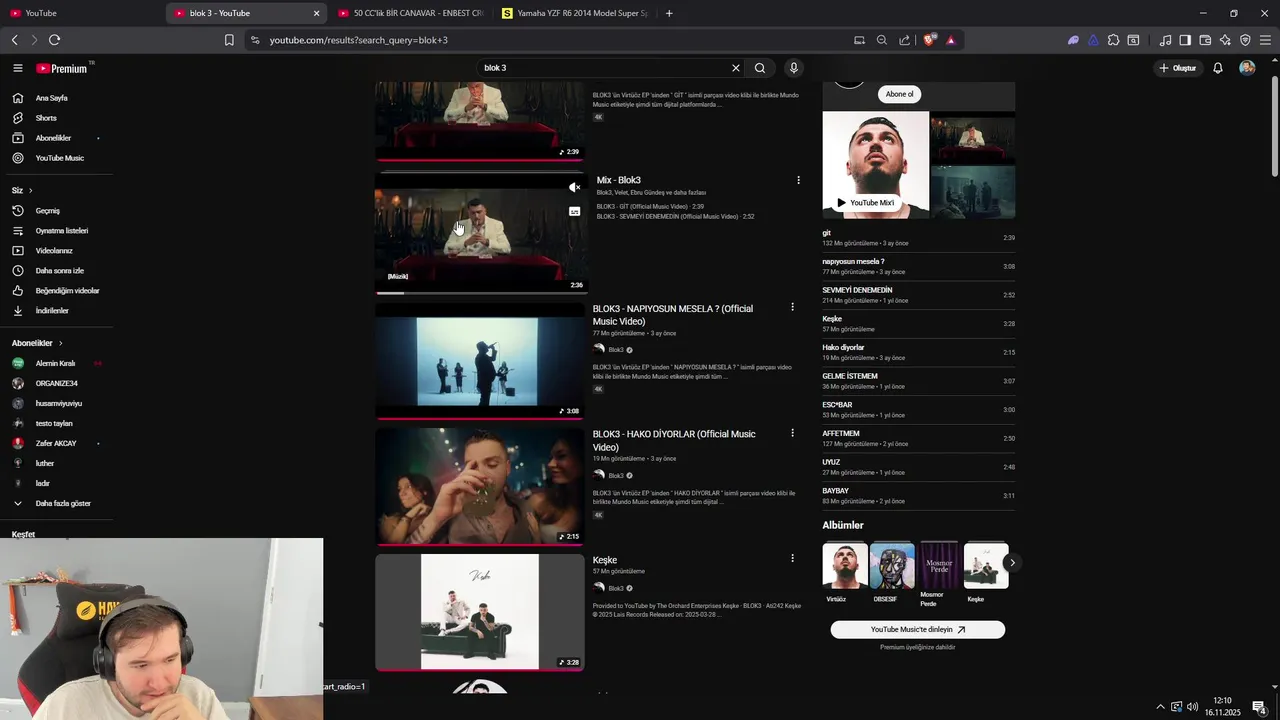The image size is (1280, 720).
Task: Close the blok 3 - YouTube tab
Action: click(x=317, y=13)
